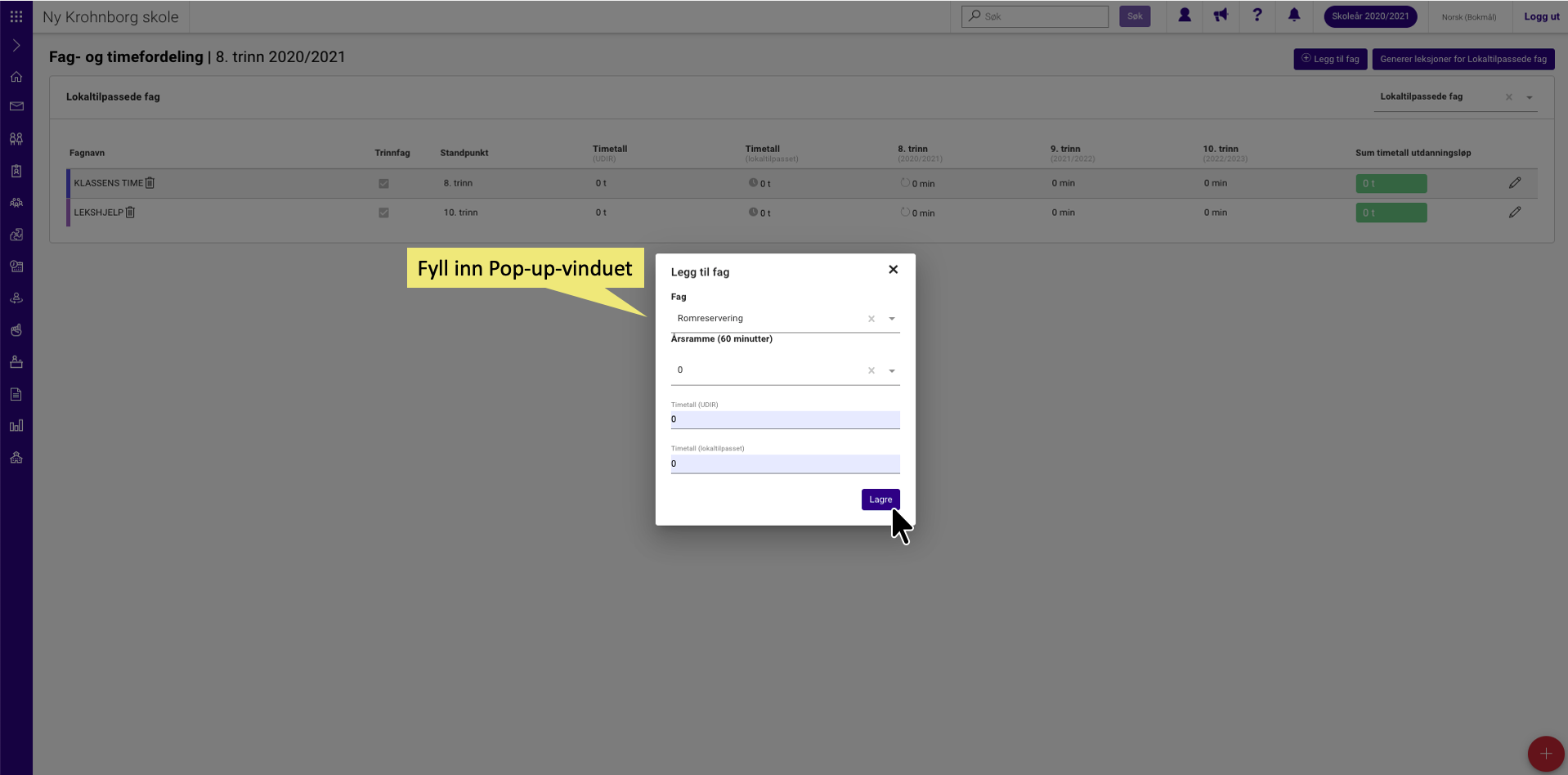Open the raised fist icon in sidebar
The width and height of the screenshot is (1568, 775).
tap(16, 330)
